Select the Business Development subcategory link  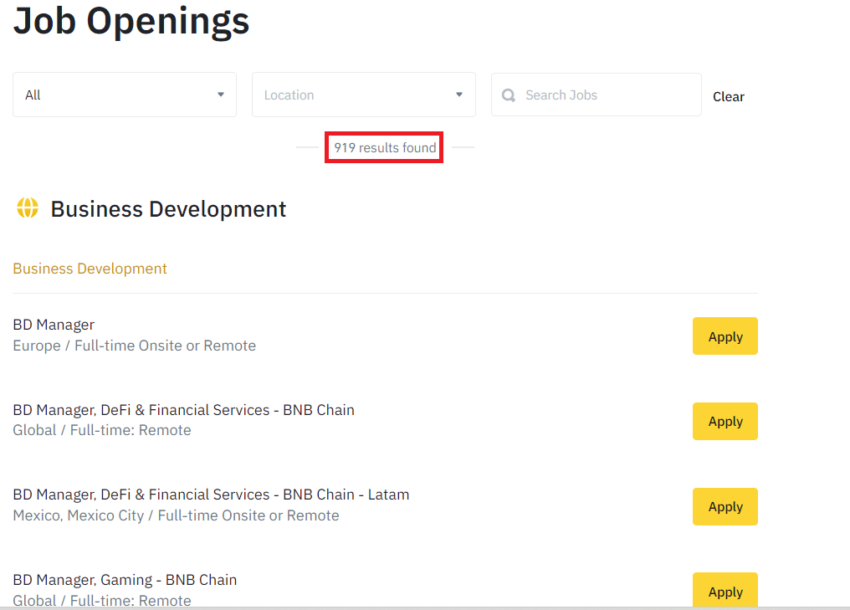tap(90, 268)
